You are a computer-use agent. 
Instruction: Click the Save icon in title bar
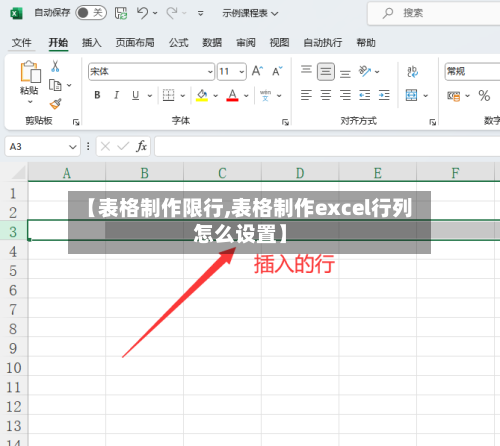(x=121, y=13)
